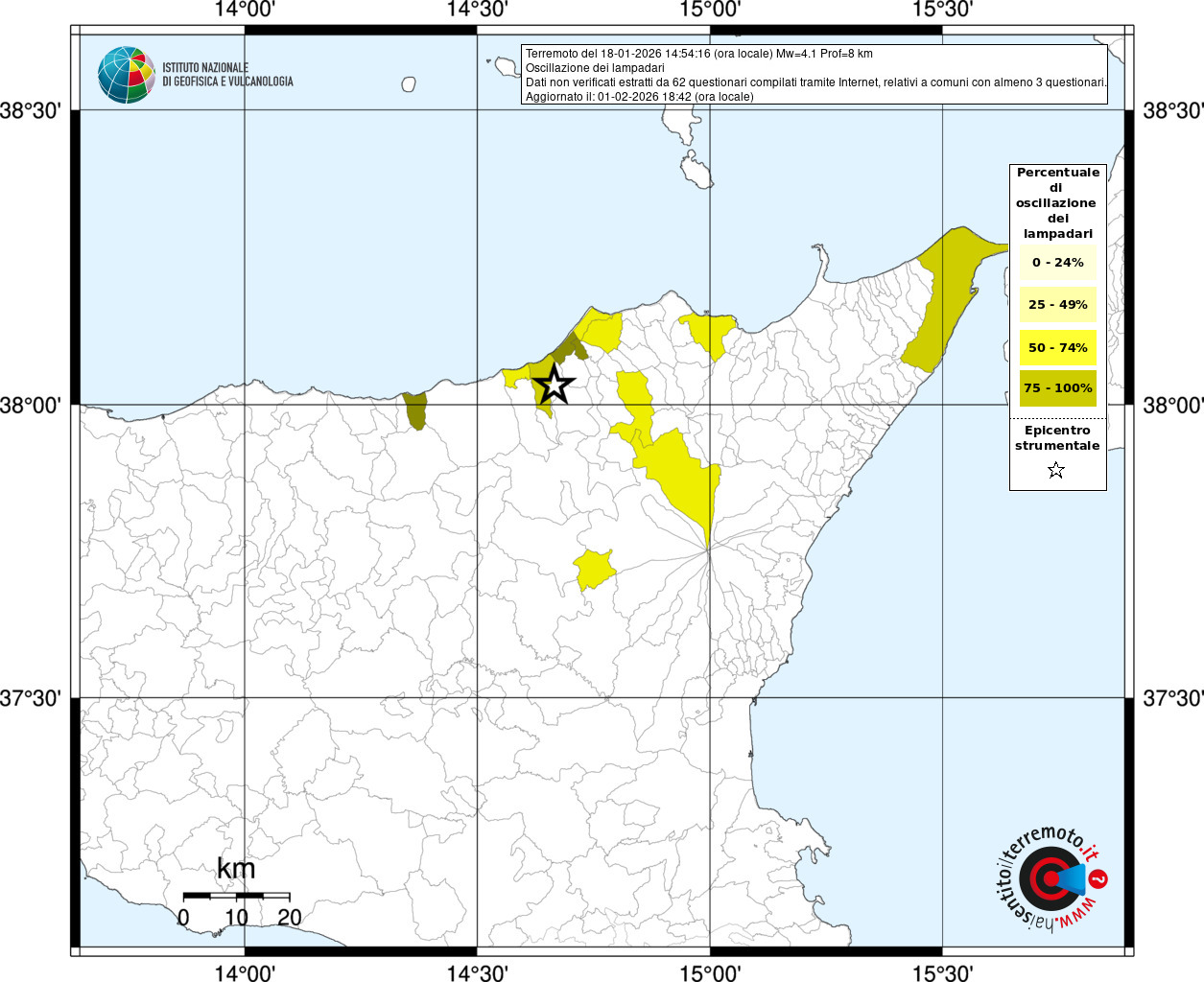Click the star symbol in the legend
This screenshot has height=982, width=1204.
(x=1056, y=470)
